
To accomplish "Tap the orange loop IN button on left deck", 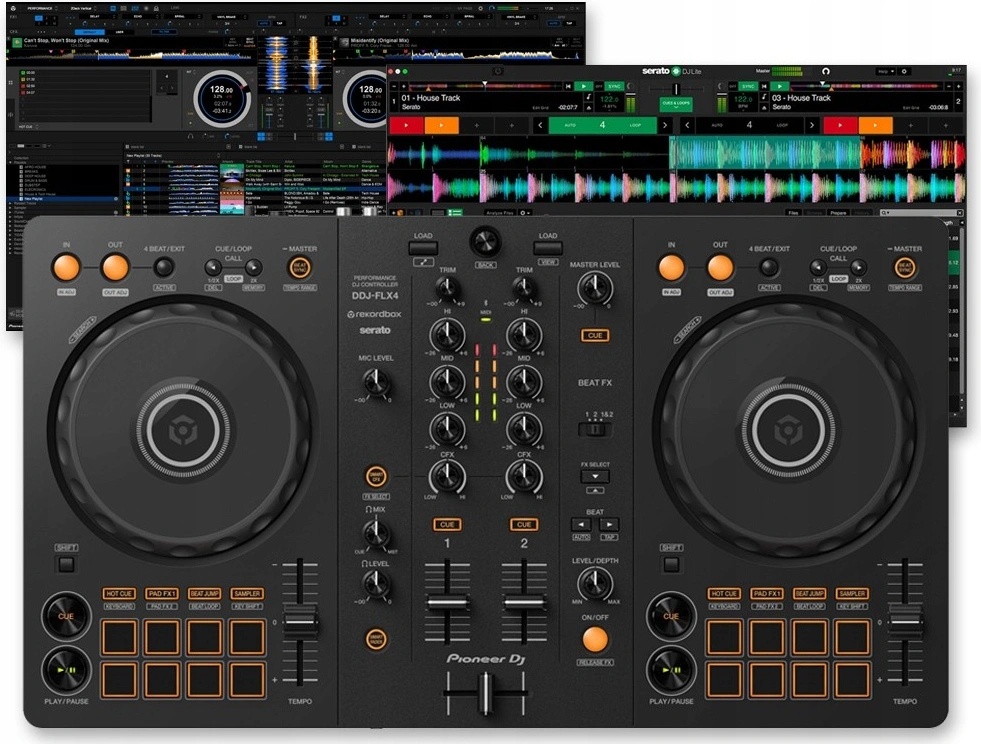I will [66, 267].
